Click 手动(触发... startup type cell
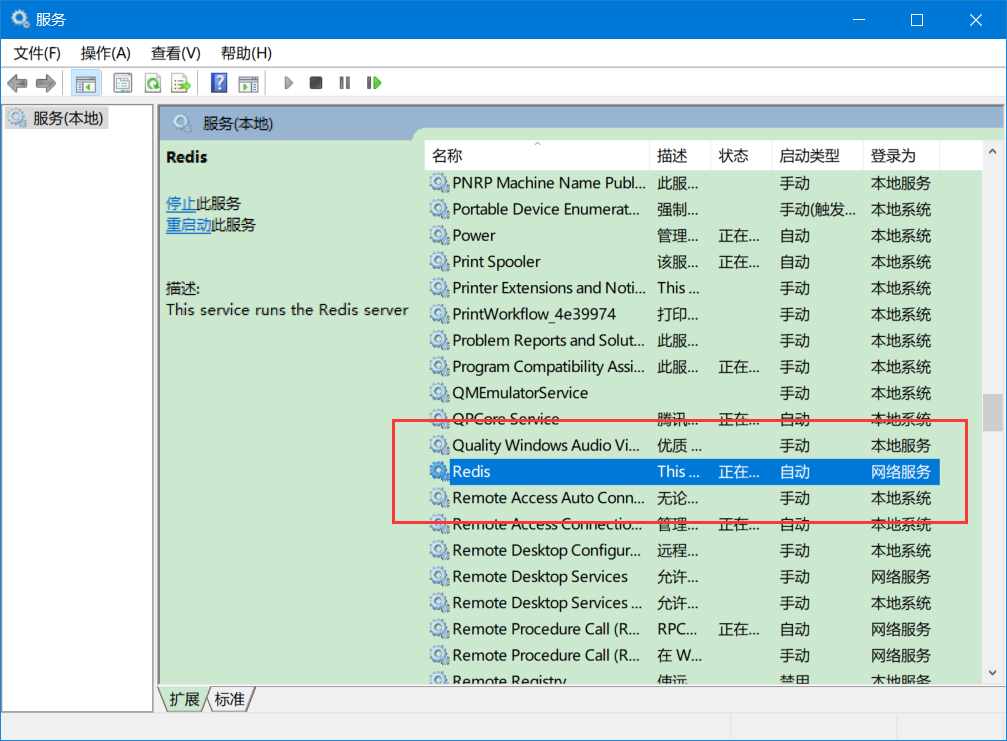 point(817,209)
